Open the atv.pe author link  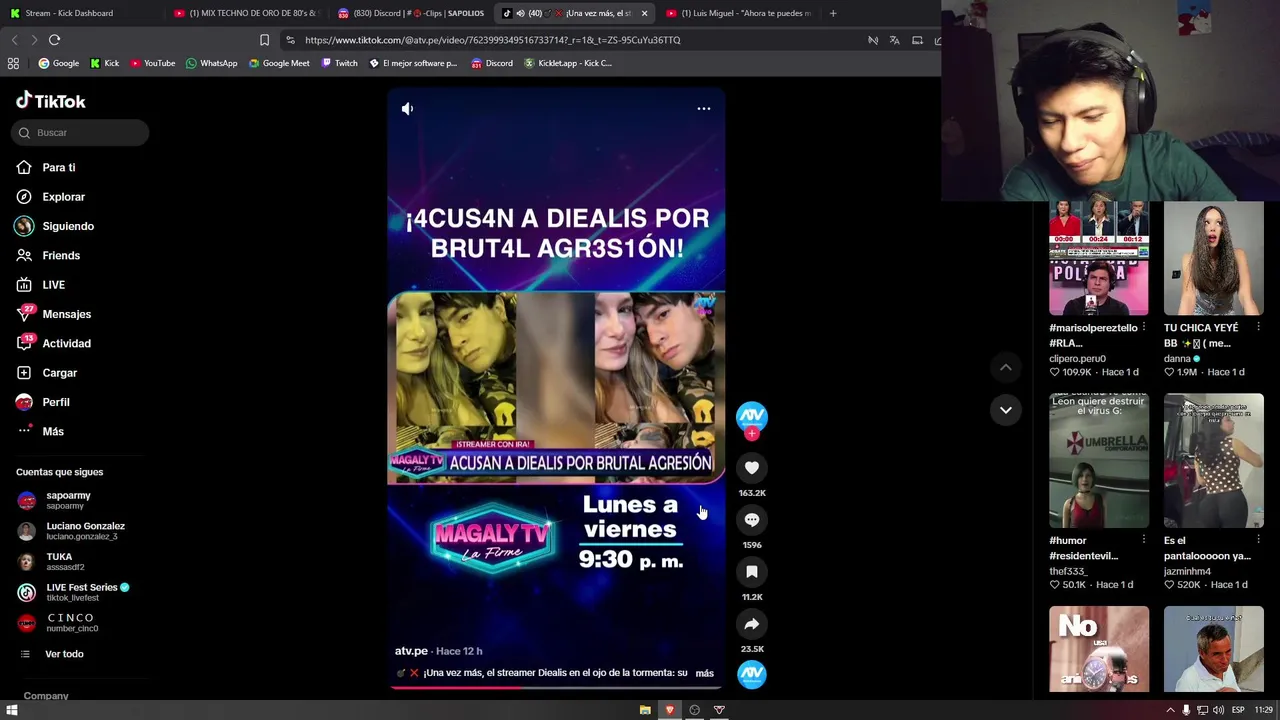coord(411,651)
